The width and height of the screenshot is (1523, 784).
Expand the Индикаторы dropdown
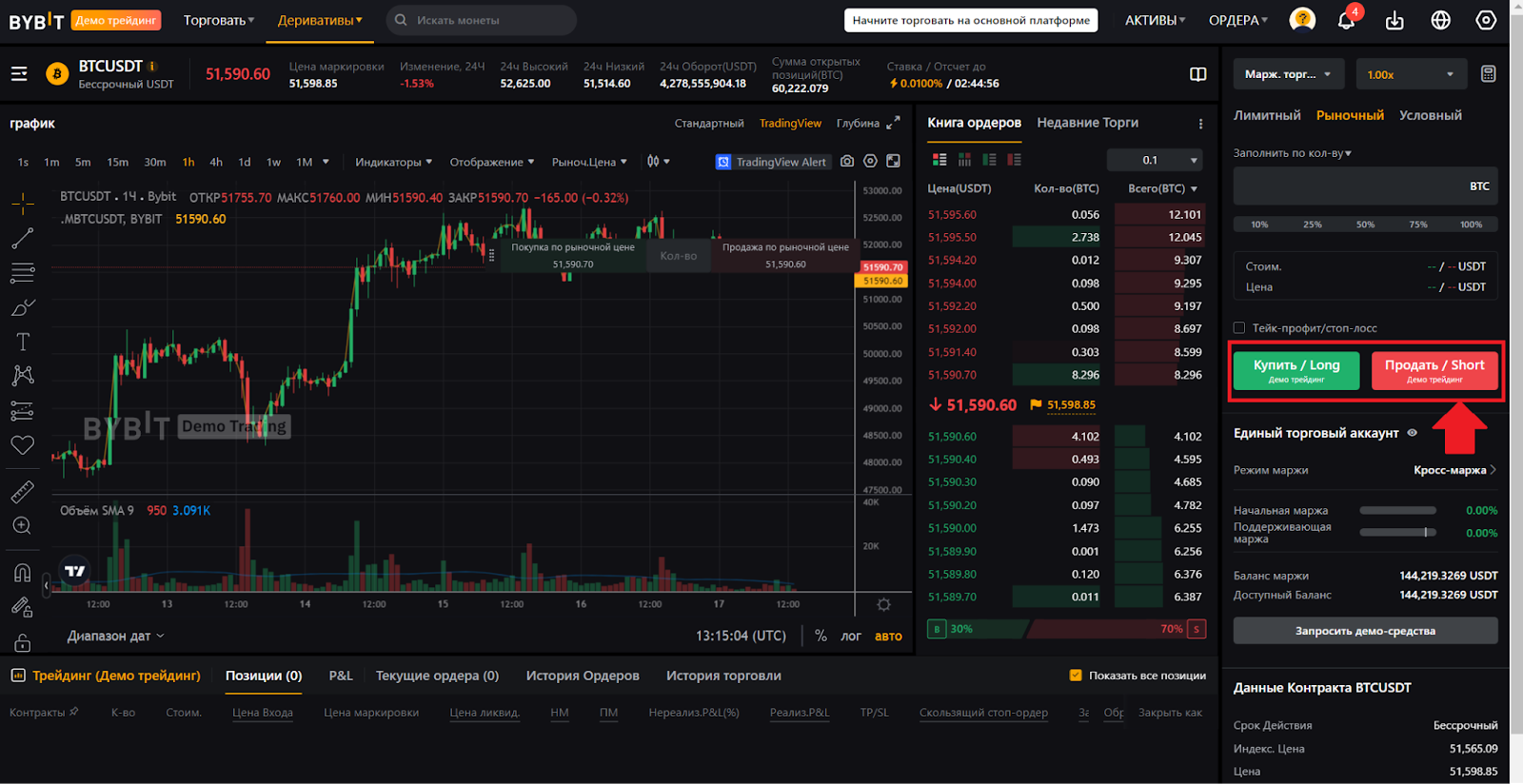[393, 162]
